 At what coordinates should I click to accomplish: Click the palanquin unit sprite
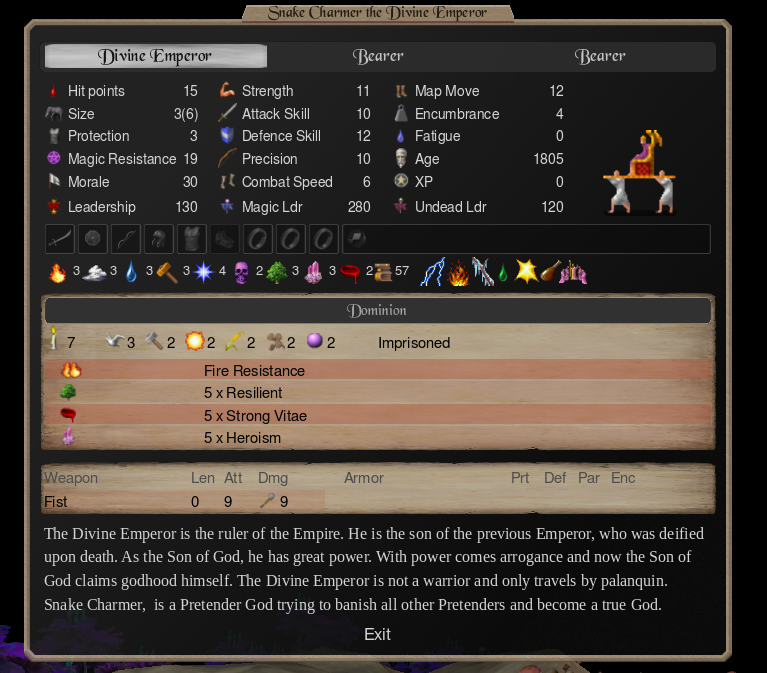point(640,172)
